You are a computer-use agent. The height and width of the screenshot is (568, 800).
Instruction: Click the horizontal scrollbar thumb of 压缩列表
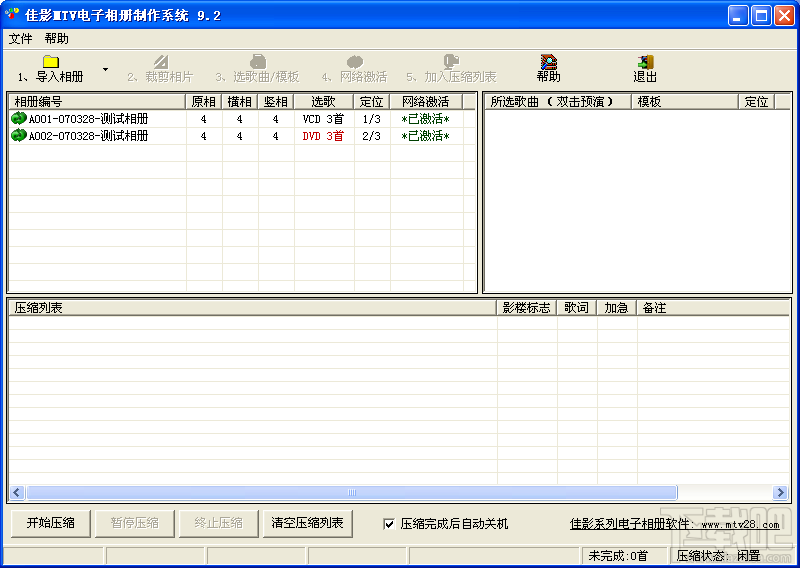coord(352,492)
